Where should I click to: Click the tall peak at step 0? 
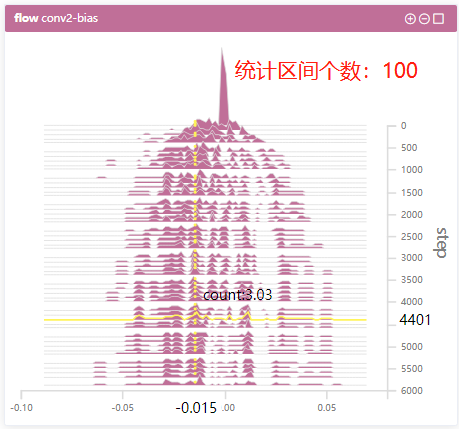pyautogui.click(x=224, y=87)
